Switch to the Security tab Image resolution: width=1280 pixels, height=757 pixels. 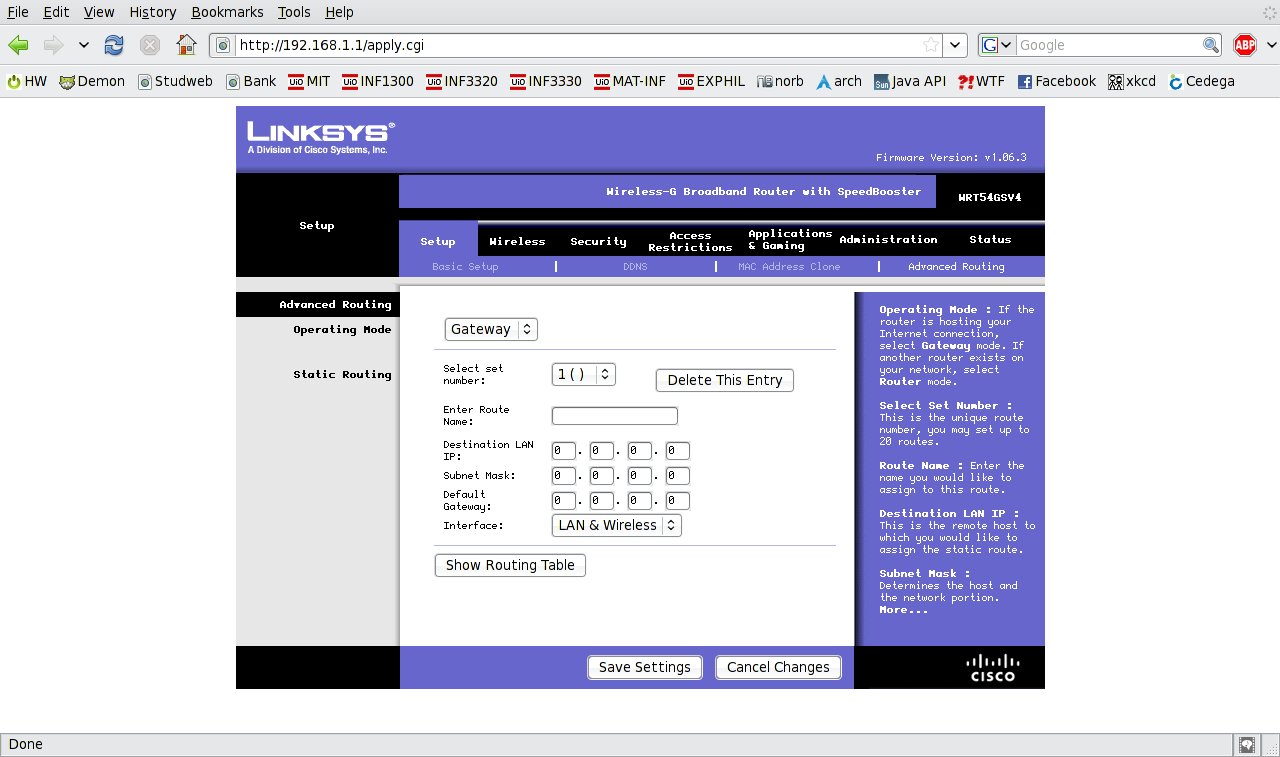[598, 241]
